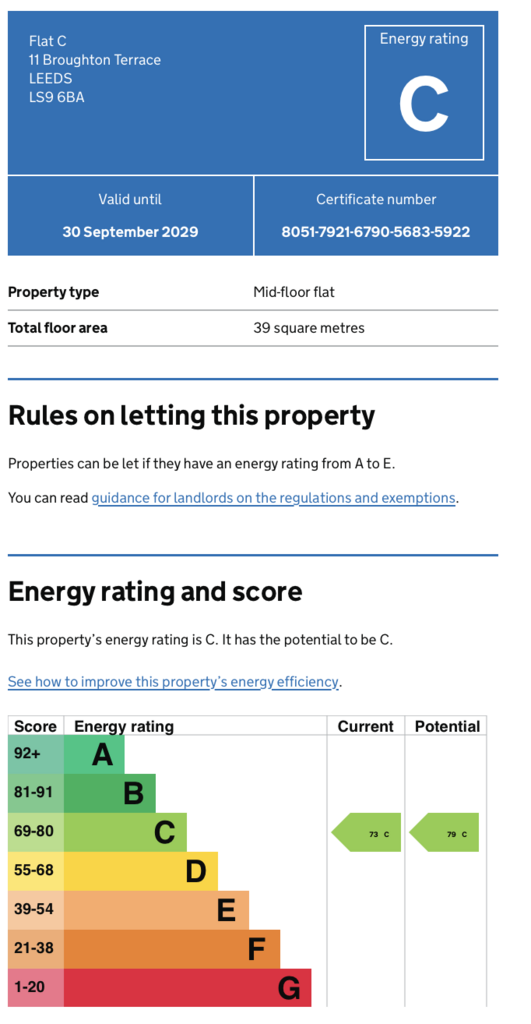Viewport: 531px width, 1024px height.
Task: Click the Mid-floor flat property type value
Action: coord(294,292)
